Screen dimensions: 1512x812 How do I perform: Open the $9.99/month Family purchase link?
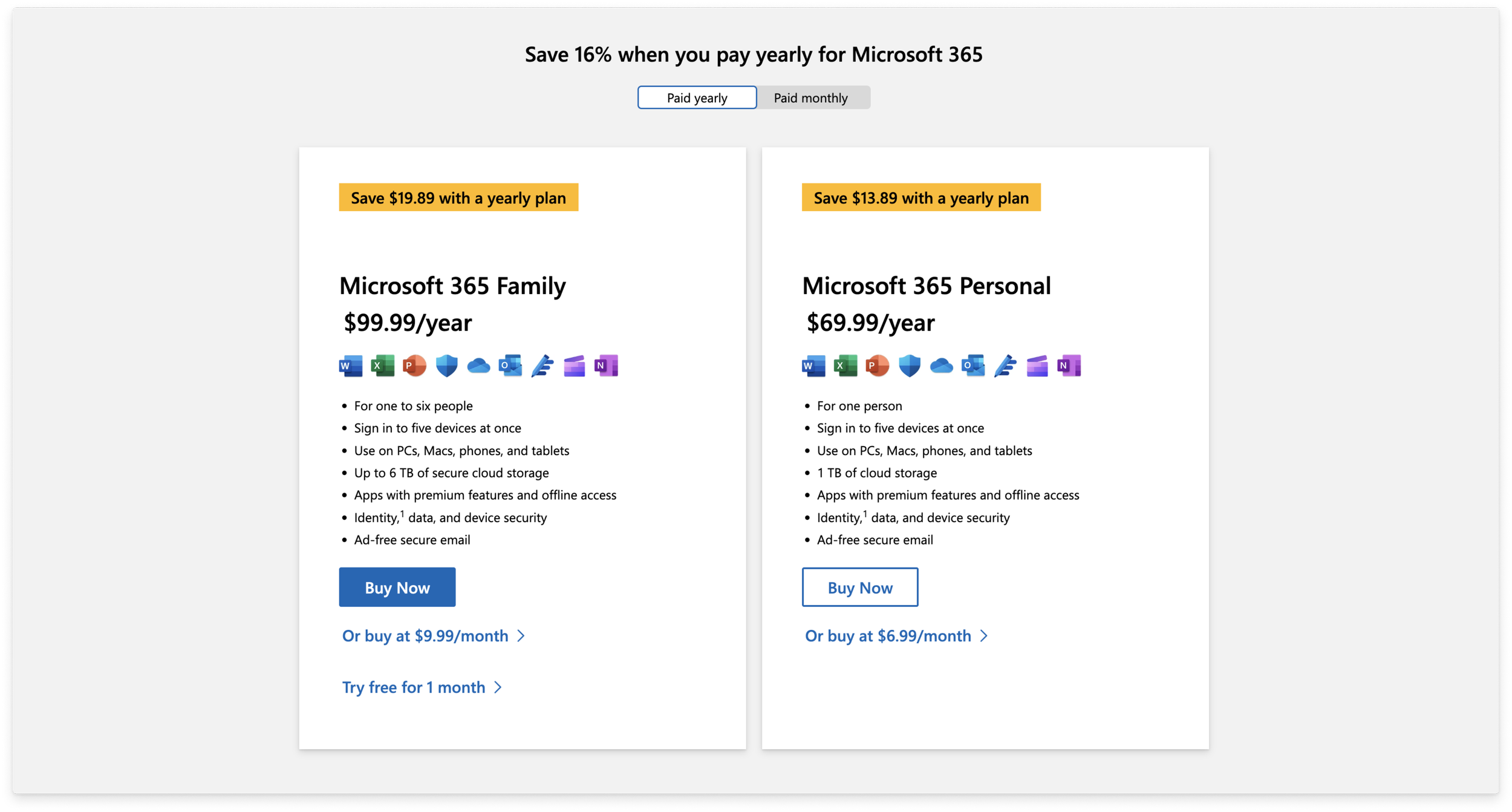[x=432, y=636]
